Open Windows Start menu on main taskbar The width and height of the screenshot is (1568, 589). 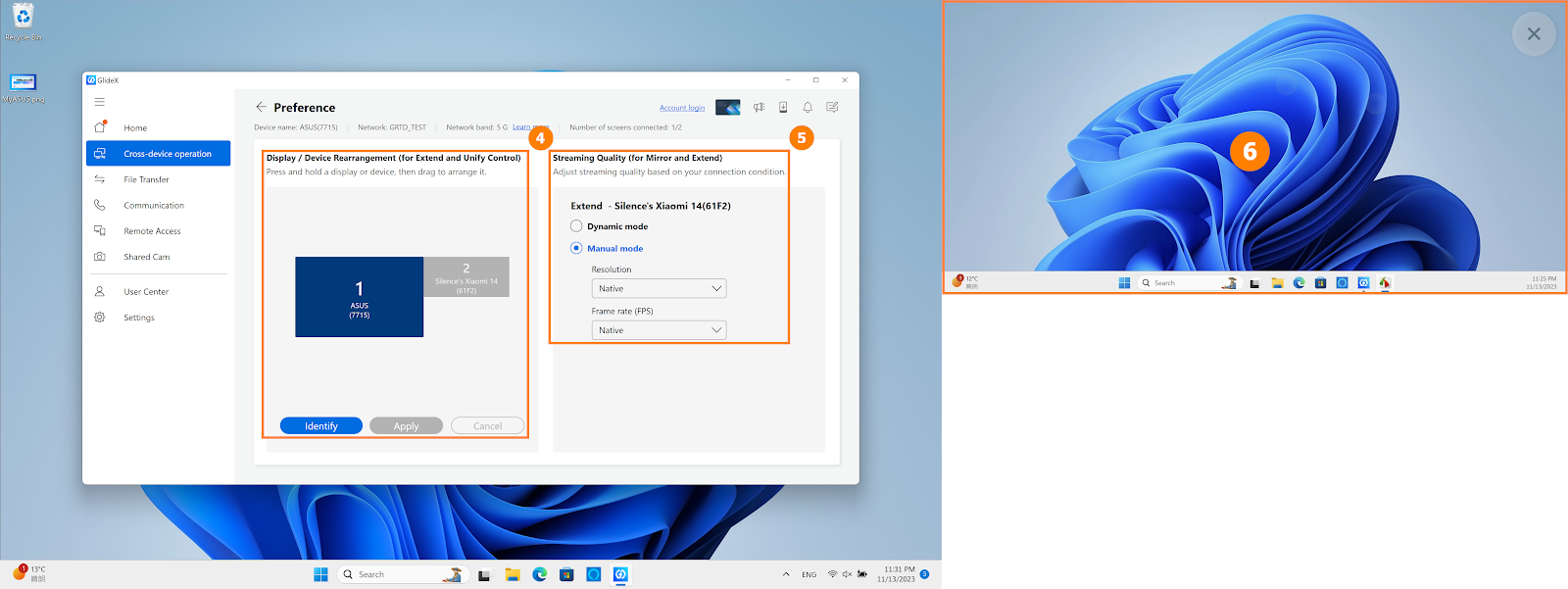[x=320, y=574]
